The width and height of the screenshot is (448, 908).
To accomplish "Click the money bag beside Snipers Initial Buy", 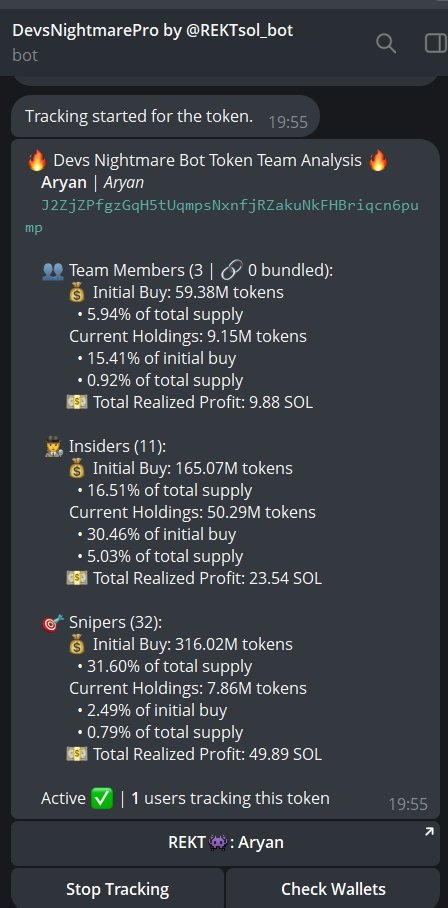I will pyautogui.click(x=76, y=645).
